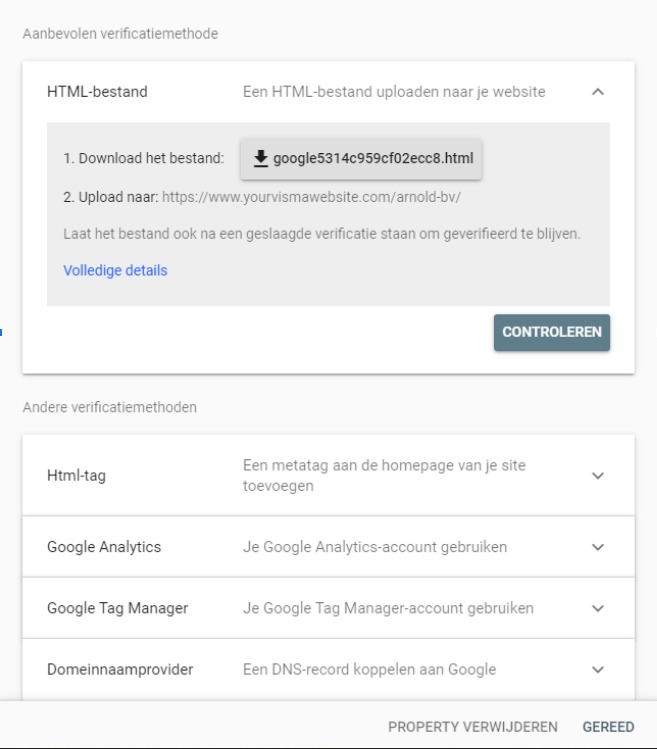This screenshot has width=657, height=749.
Task: Click the GEREED button
Action: click(x=608, y=727)
